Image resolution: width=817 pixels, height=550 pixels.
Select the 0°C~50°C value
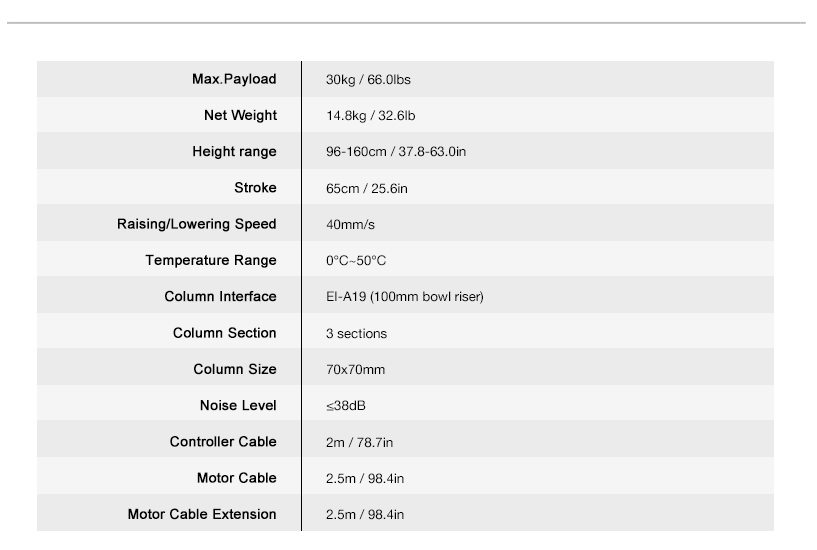356,261
